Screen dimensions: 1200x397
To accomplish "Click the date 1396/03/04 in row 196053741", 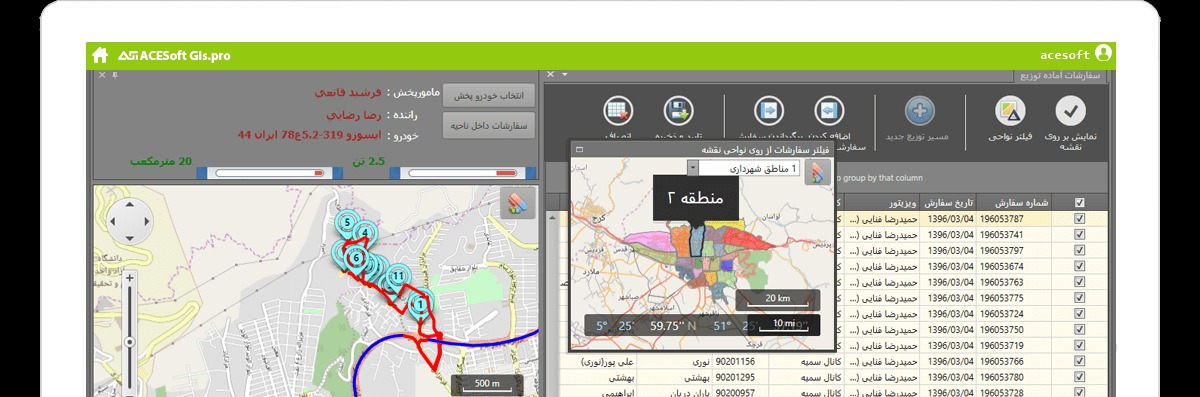I will point(949,234).
